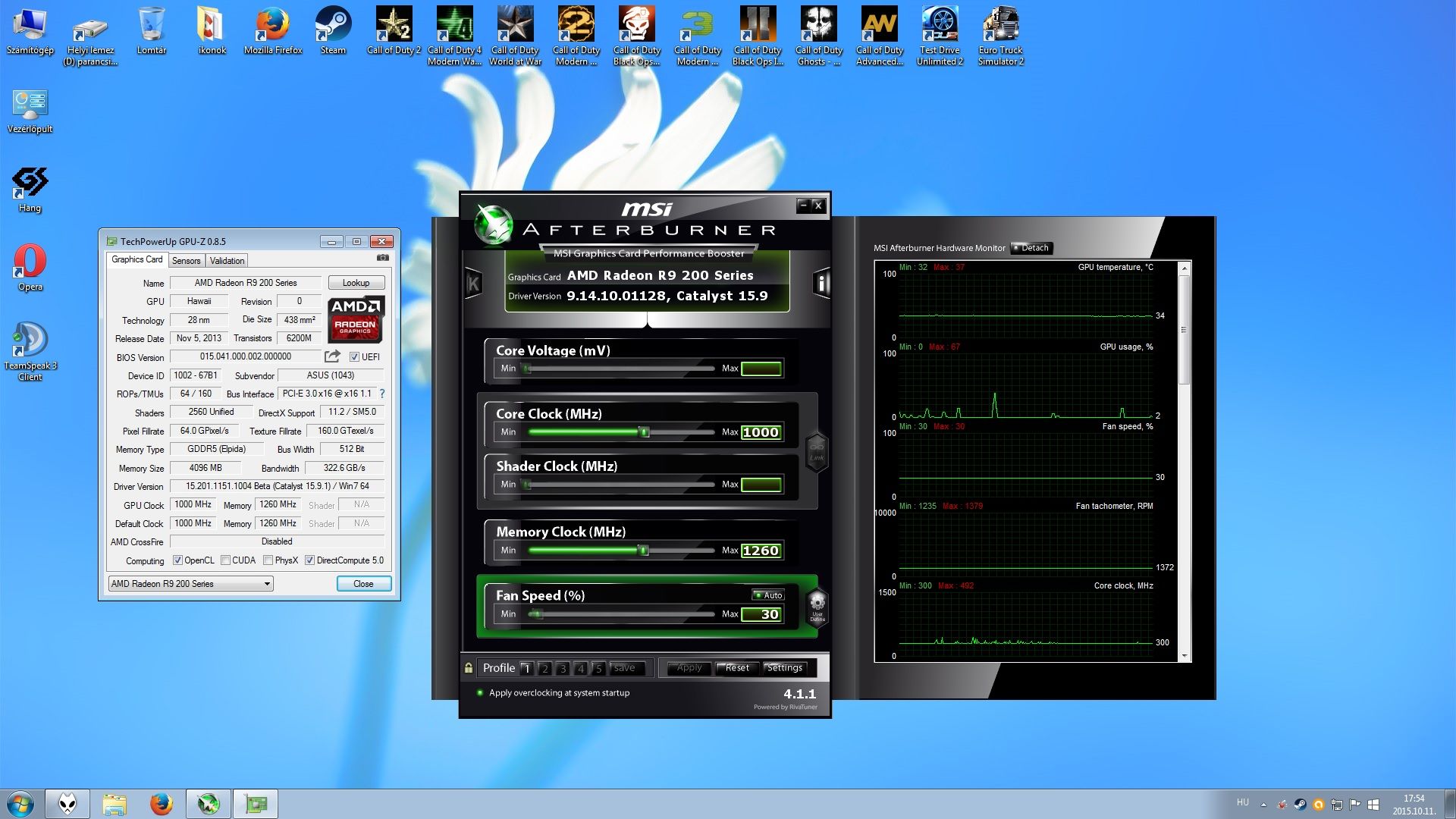Click hardware monitor scroll down arrow
This screenshot has width=1456, height=819.
pos(1184,656)
